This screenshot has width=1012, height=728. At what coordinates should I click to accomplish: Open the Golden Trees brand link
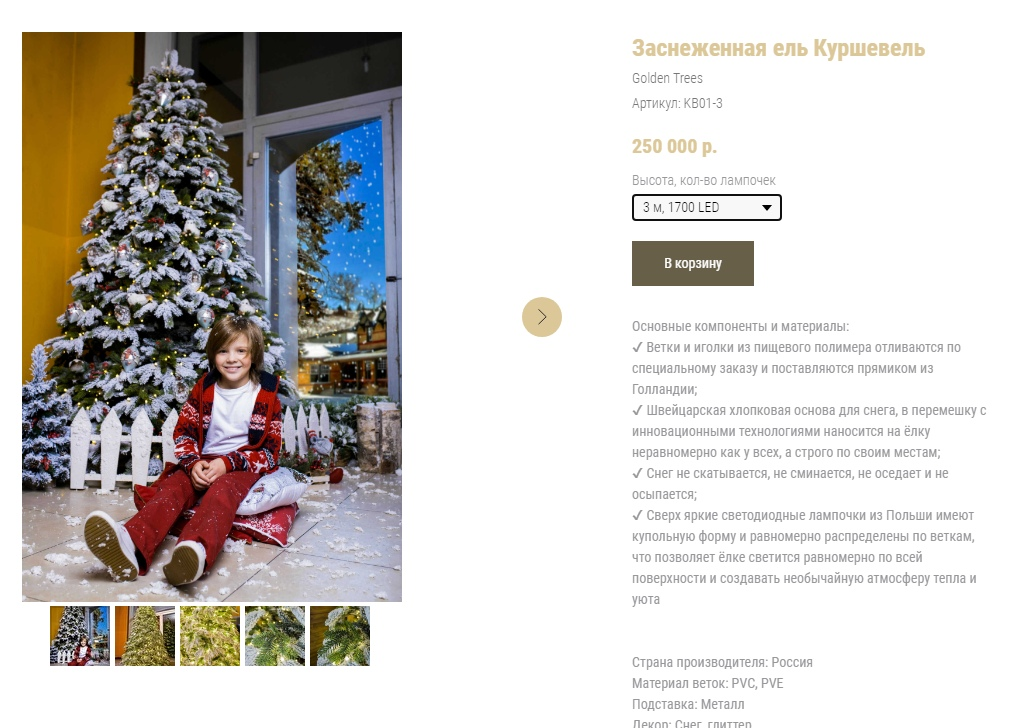tap(667, 78)
